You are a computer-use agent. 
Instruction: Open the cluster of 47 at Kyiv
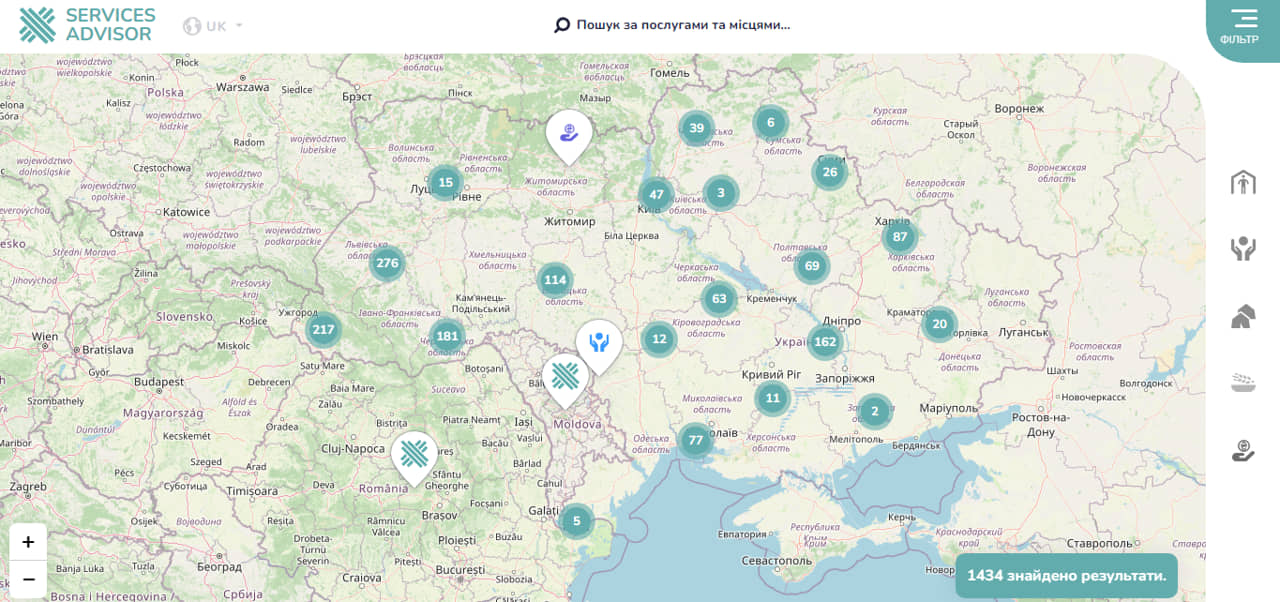click(x=656, y=195)
